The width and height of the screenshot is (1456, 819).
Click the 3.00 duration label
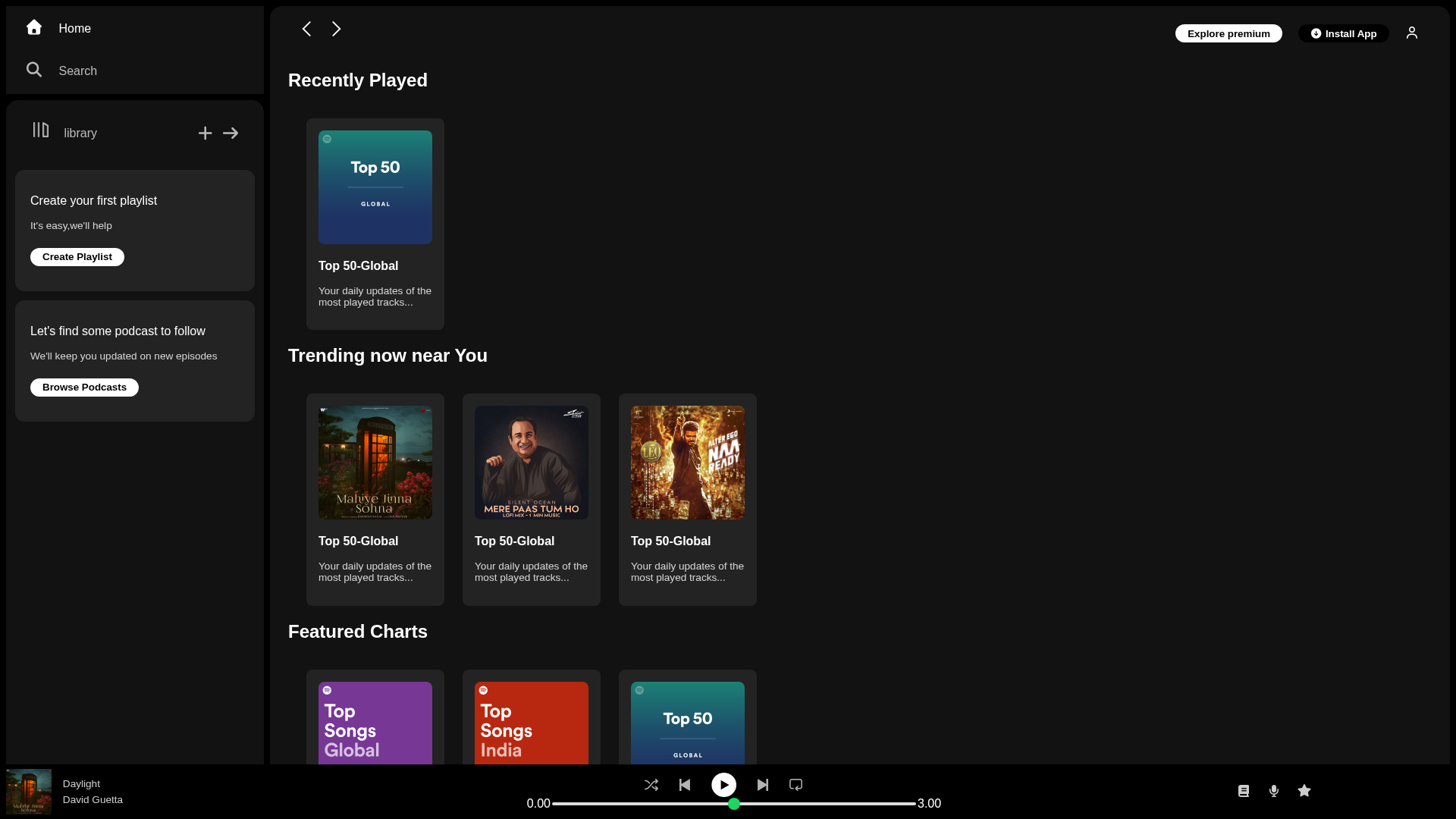[929, 804]
